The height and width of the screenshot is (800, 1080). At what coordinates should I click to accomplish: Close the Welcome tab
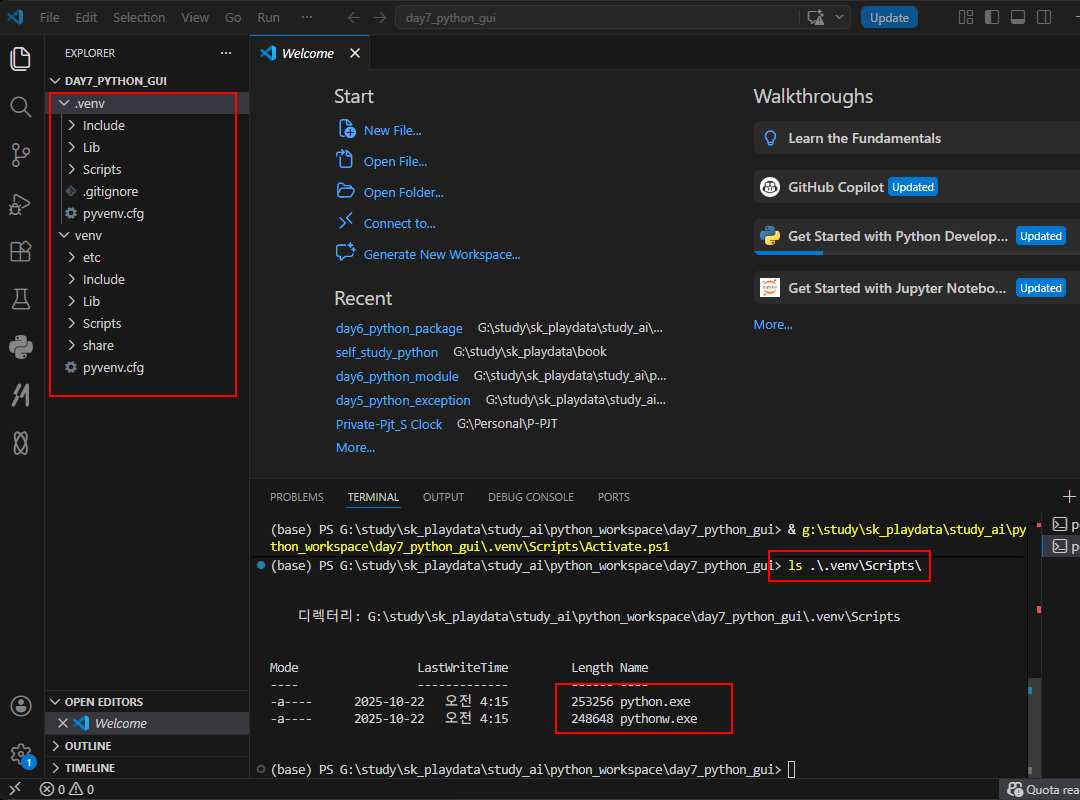tap(355, 53)
